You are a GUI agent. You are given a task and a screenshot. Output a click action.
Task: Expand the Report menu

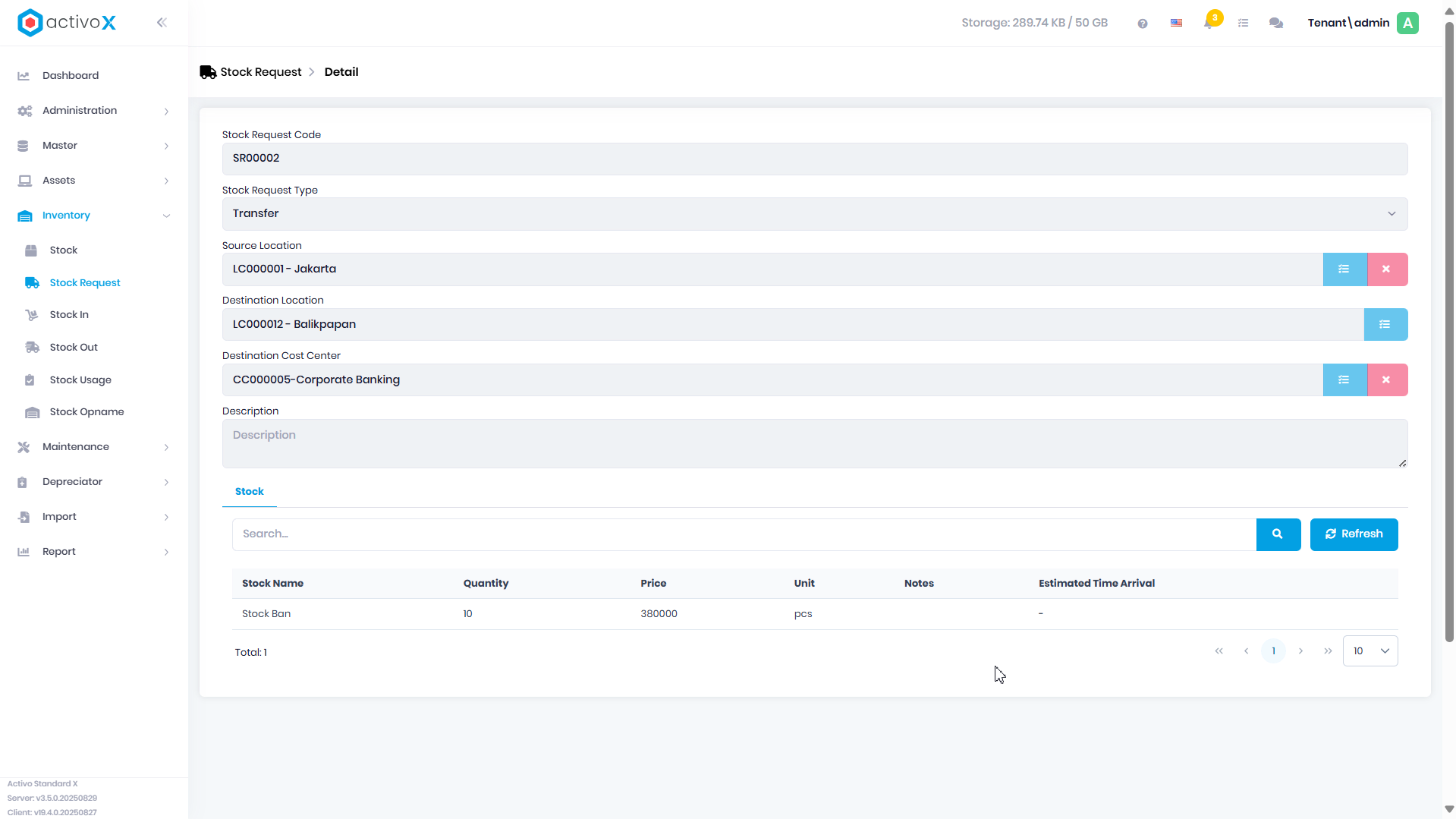94,552
